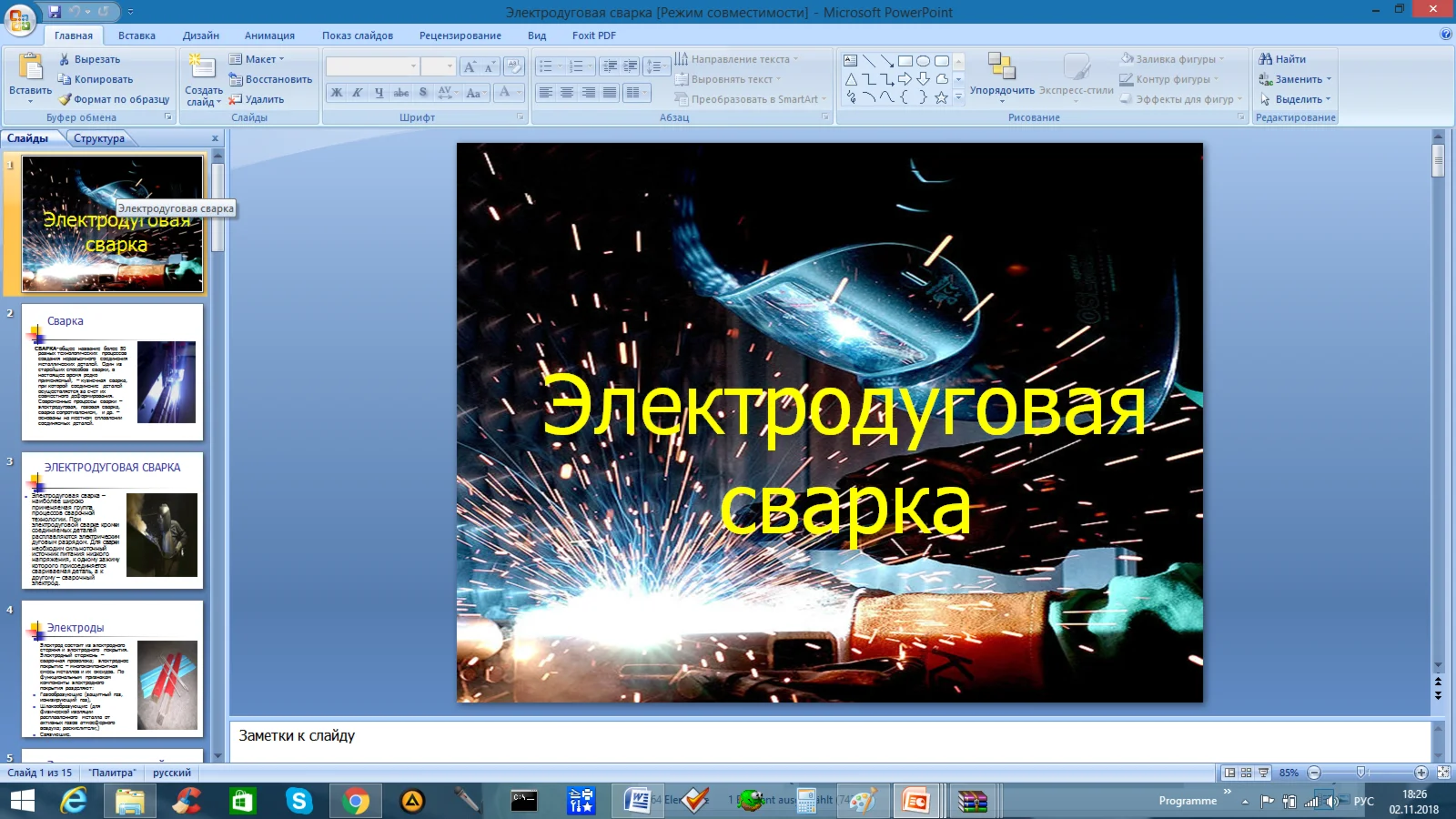
Task: Click the decrease font size icon
Action: tap(489, 66)
